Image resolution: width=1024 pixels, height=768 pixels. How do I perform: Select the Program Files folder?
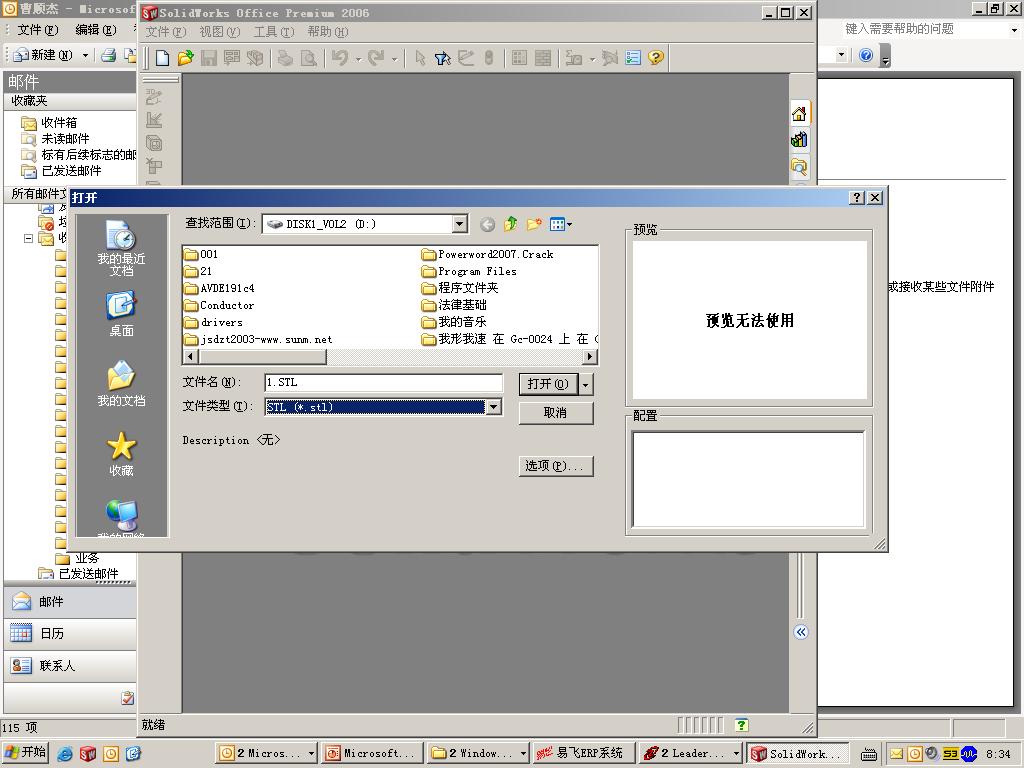tap(469, 271)
